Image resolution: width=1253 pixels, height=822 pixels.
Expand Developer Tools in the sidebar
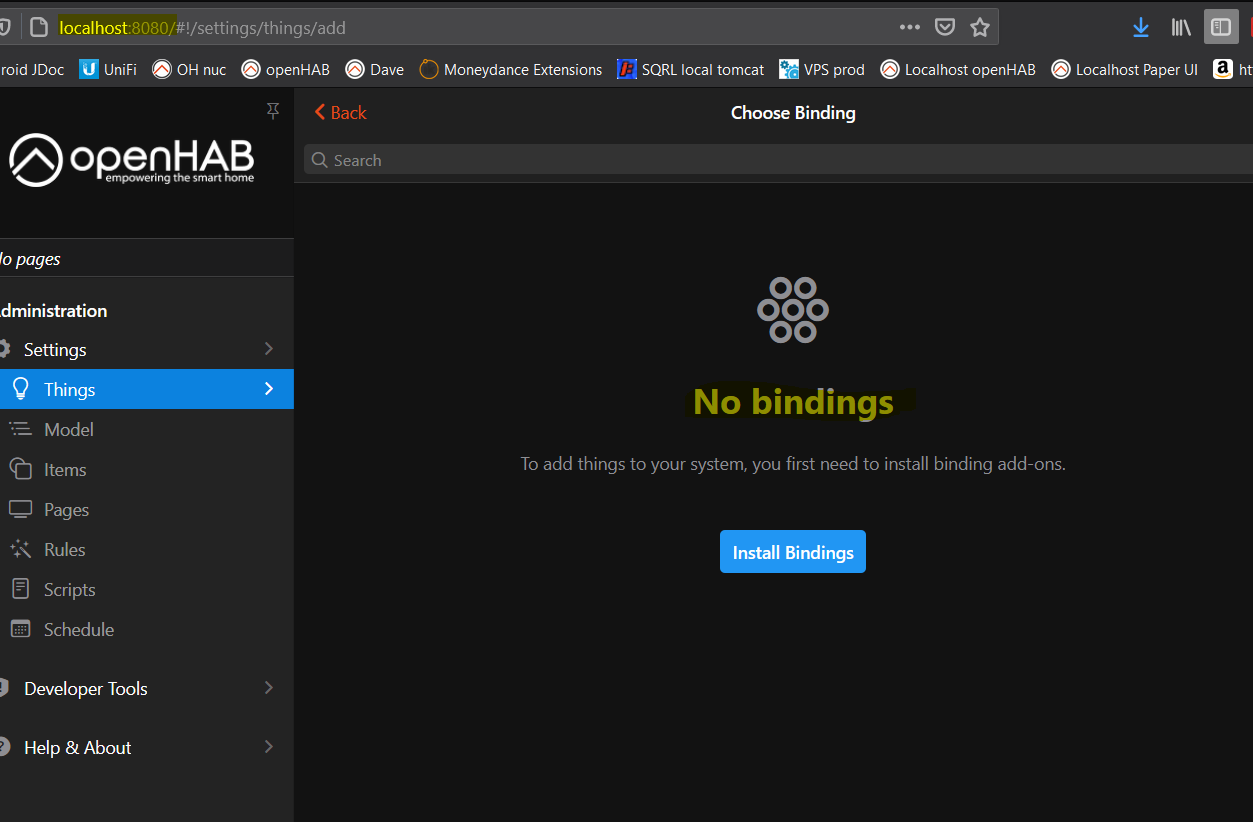click(x=267, y=688)
